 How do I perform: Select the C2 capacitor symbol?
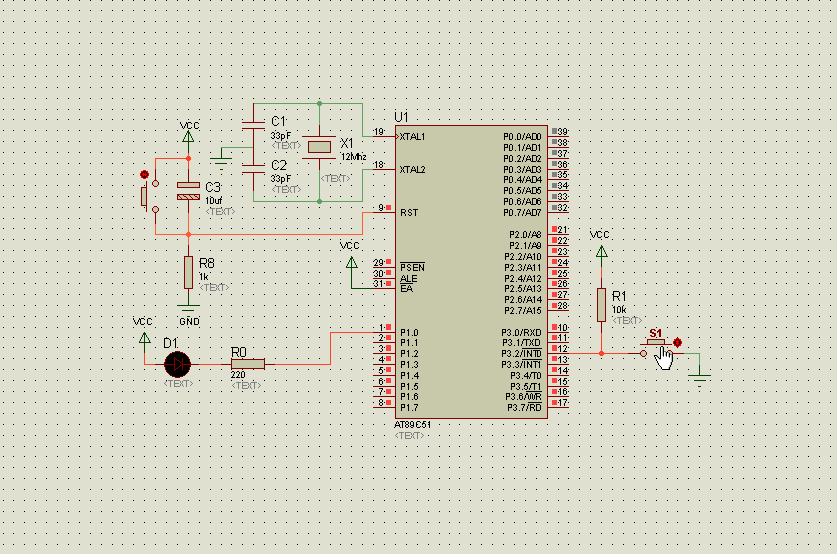point(254,170)
